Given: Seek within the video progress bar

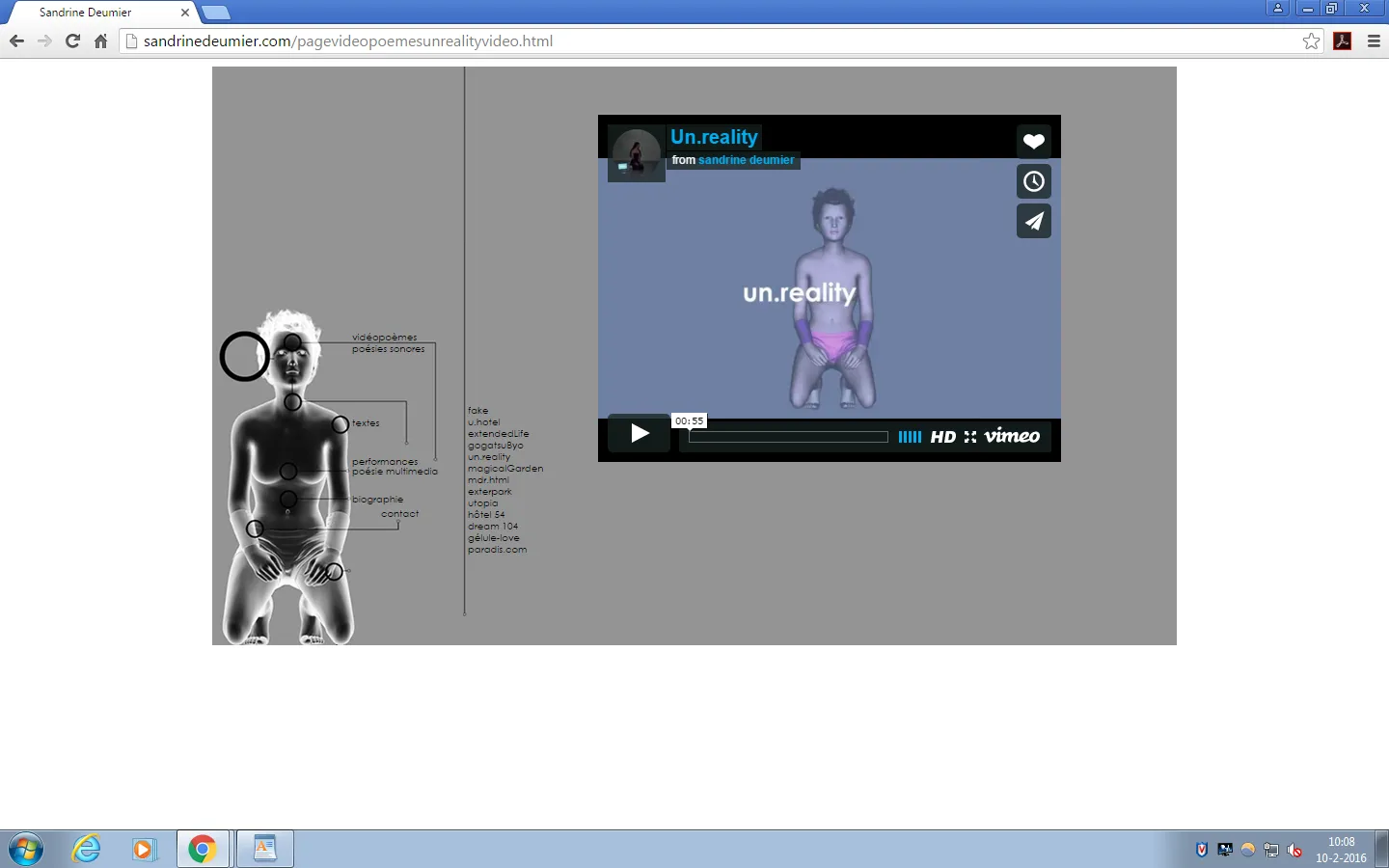Looking at the screenshot, I should (788, 437).
